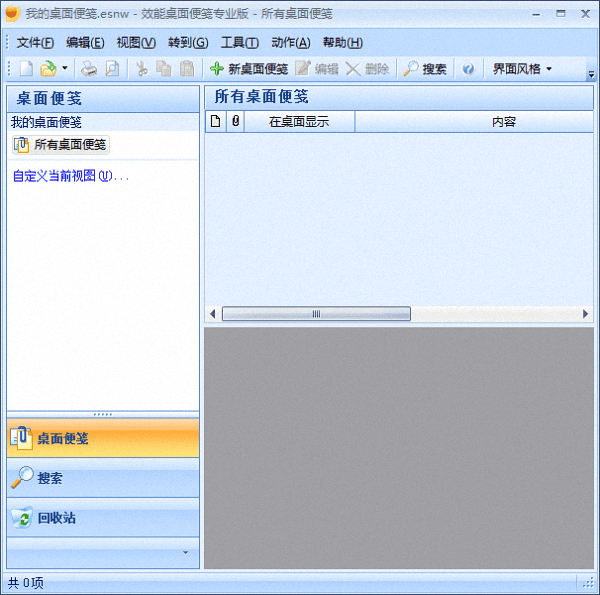The width and height of the screenshot is (600, 595).
Task: Click the sidebar splitter grip dots
Action: [103, 414]
